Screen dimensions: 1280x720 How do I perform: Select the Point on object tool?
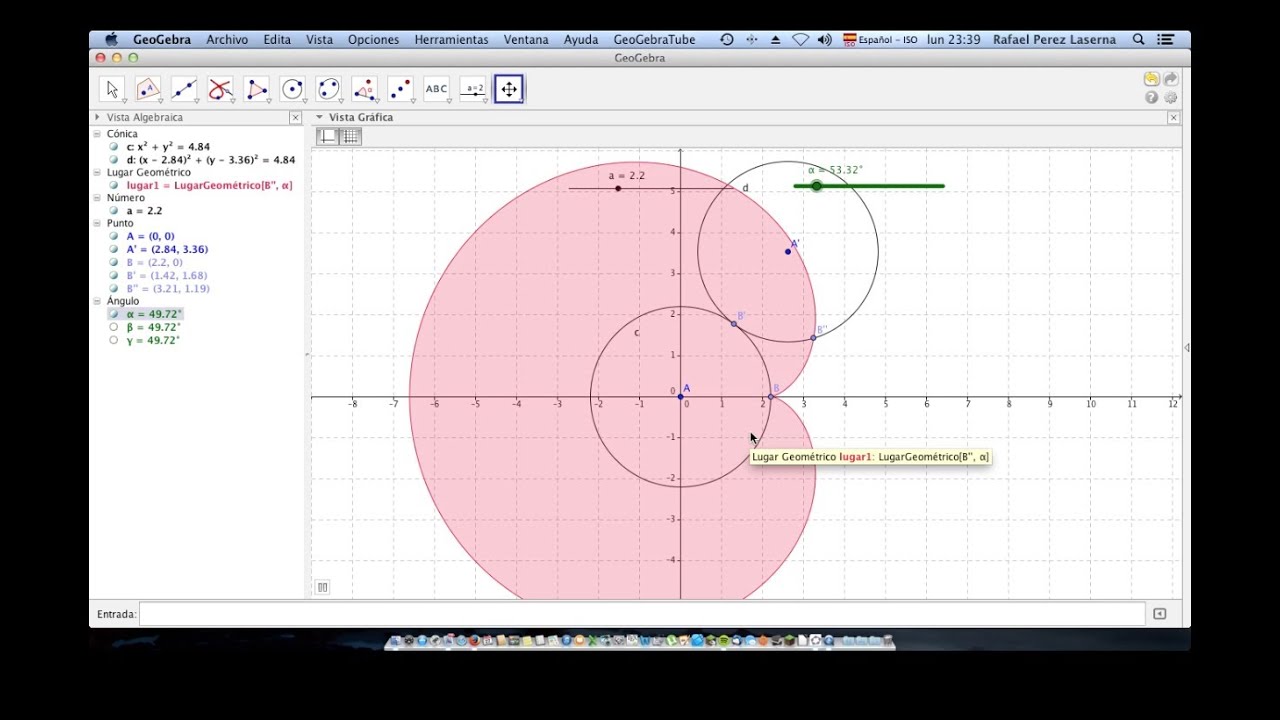148,89
